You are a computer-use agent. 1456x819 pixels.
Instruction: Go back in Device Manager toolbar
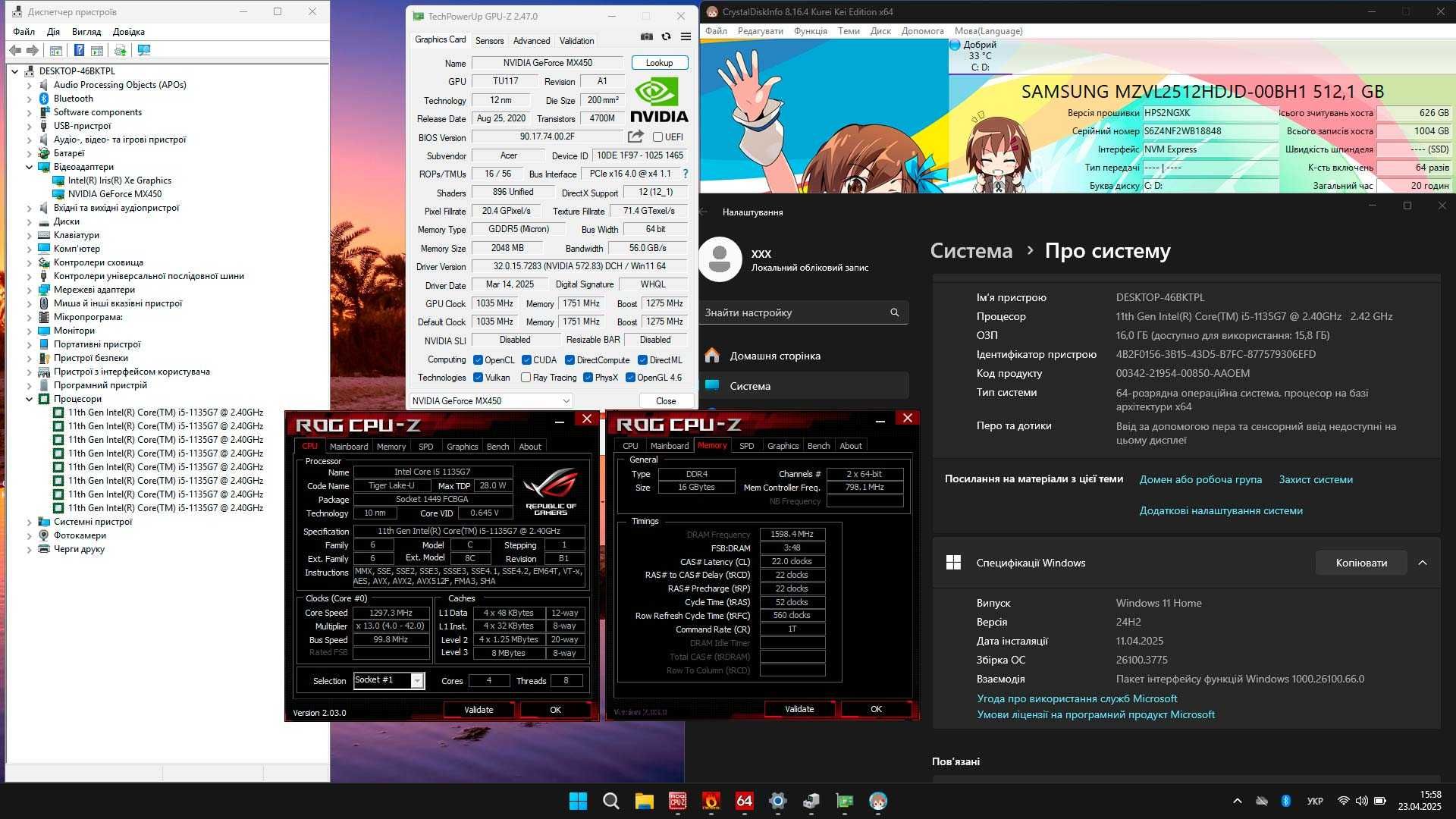[x=15, y=50]
